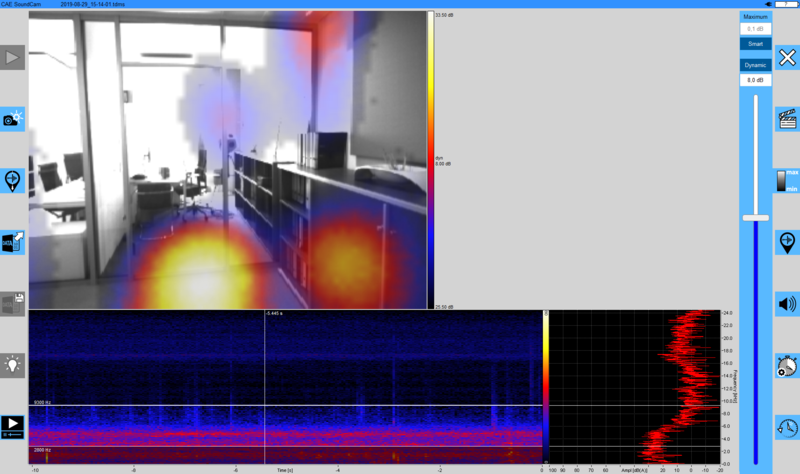
Task: Click the Dynamic 8,0 dB value field
Action: click(x=755, y=80)
